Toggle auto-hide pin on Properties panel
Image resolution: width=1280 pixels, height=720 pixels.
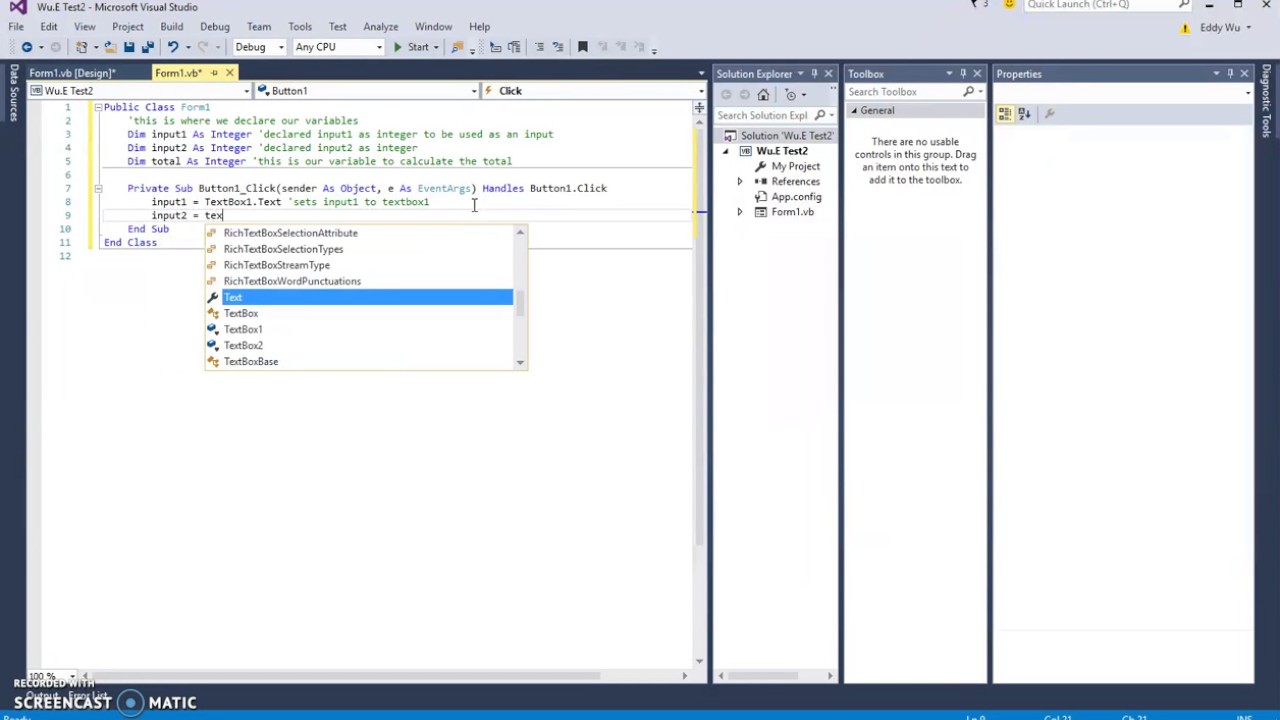coord(1230,74)
